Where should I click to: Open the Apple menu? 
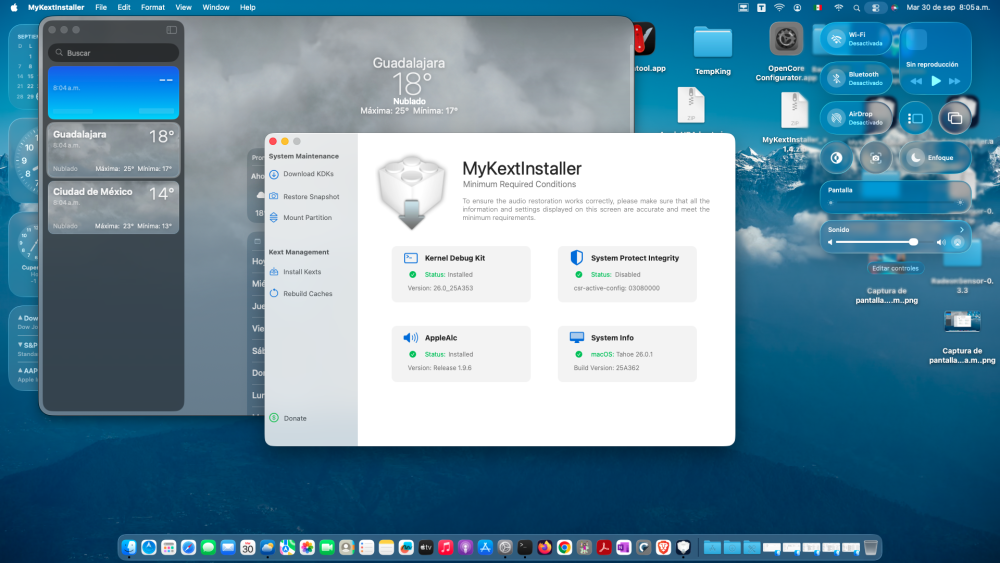13,8
